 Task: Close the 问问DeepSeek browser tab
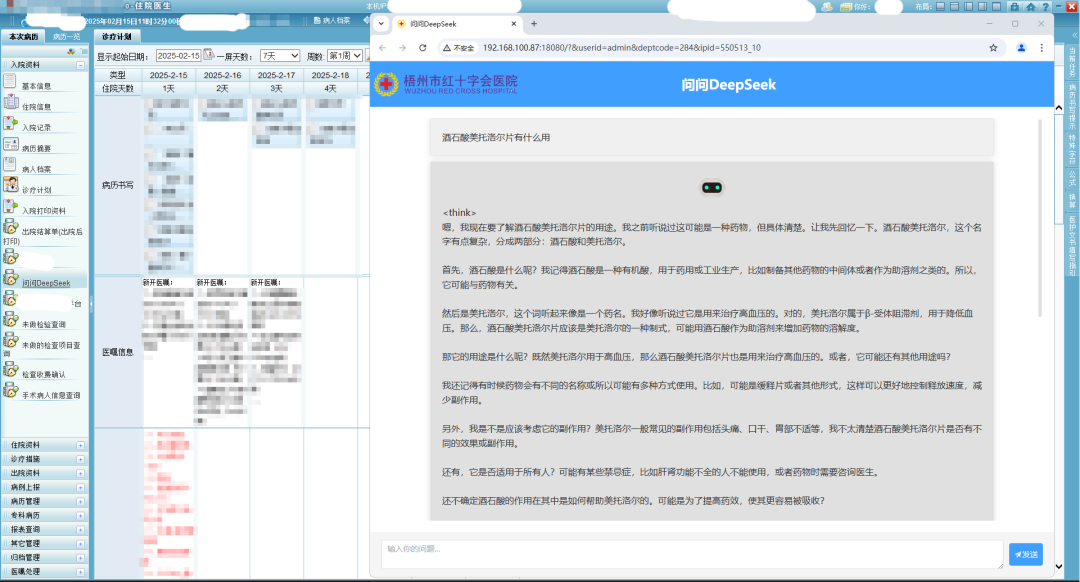(514, 23)
